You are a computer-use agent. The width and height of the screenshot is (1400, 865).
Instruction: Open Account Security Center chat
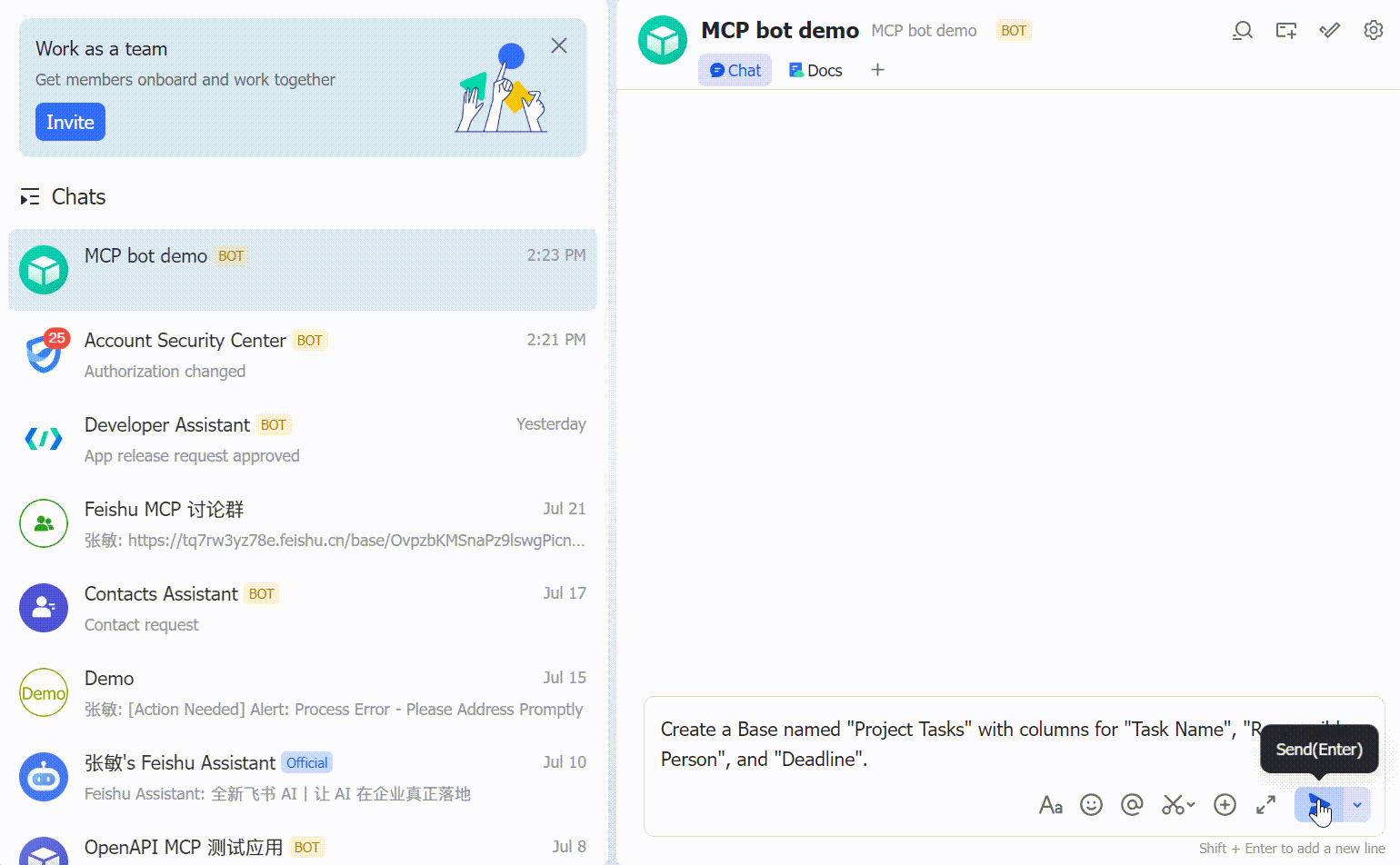[x=303, y=354]
